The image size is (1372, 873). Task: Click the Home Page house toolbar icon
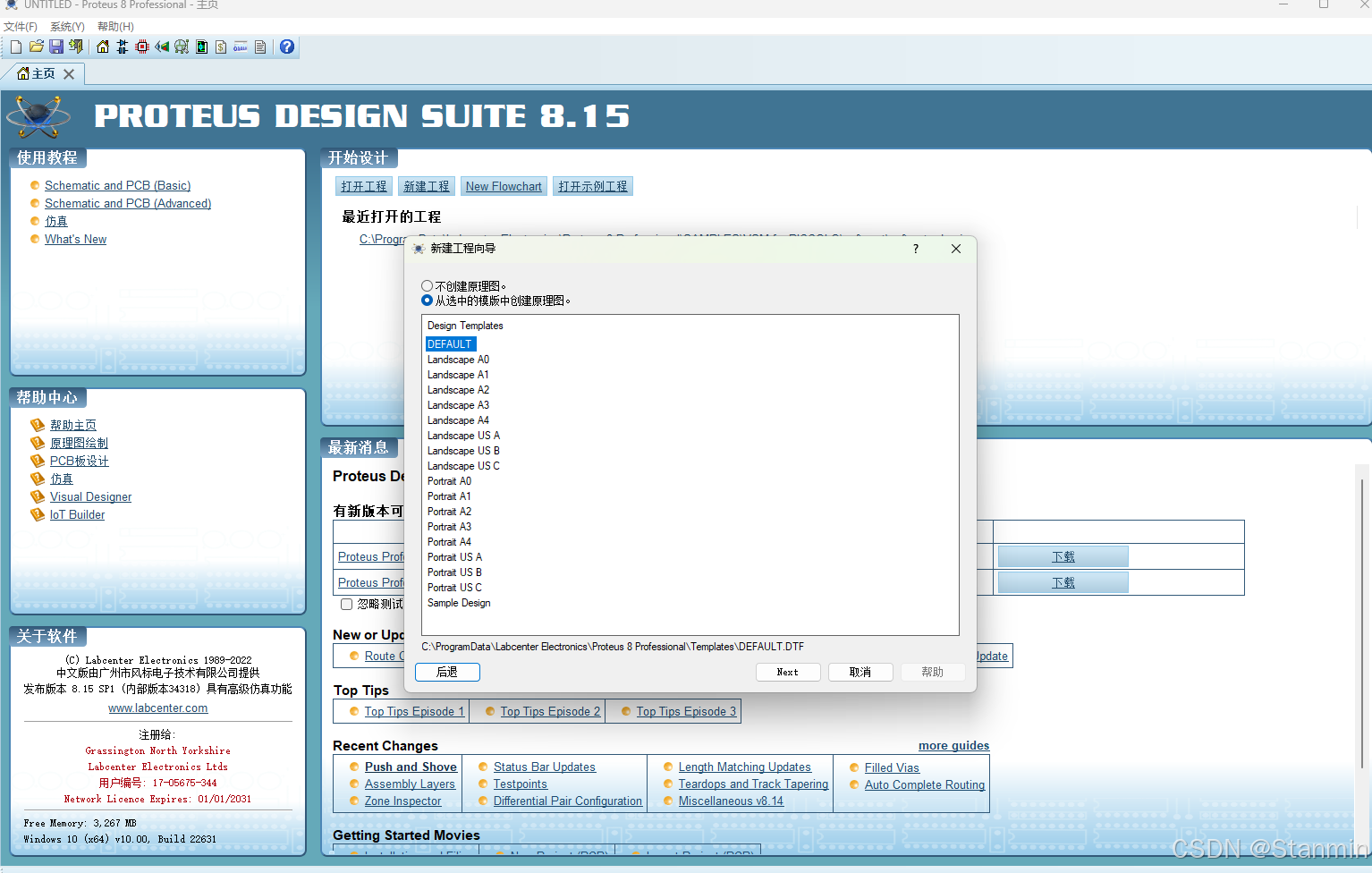103,47
